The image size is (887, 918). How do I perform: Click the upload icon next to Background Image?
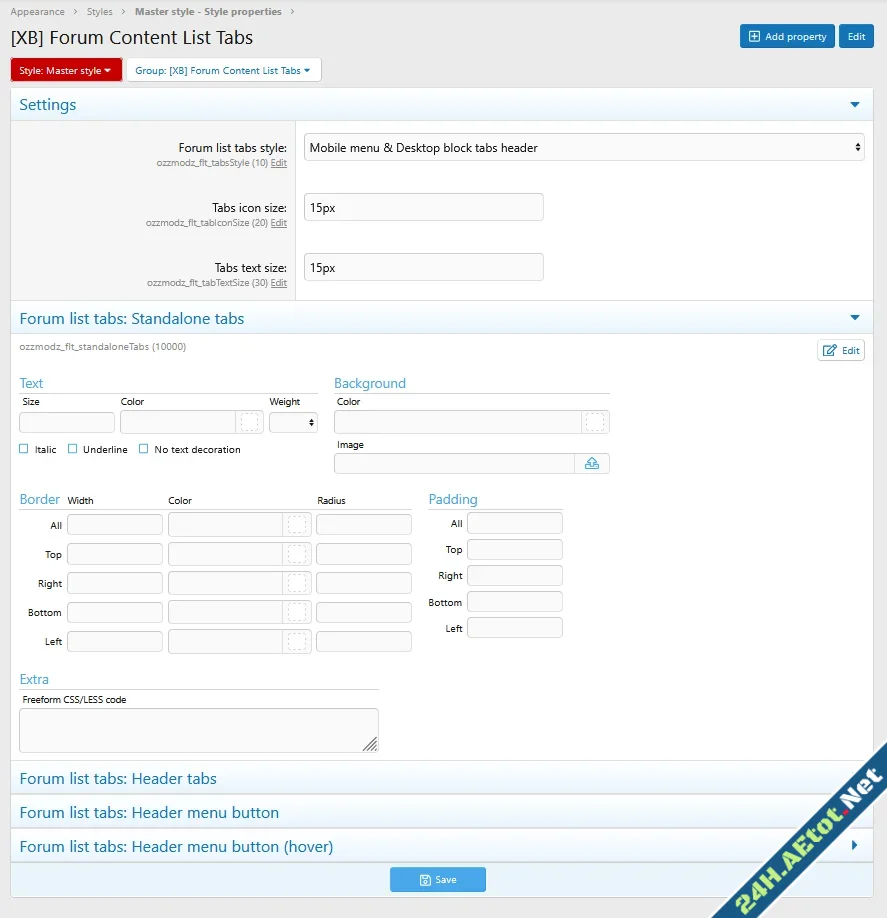(x=592, y=463)
